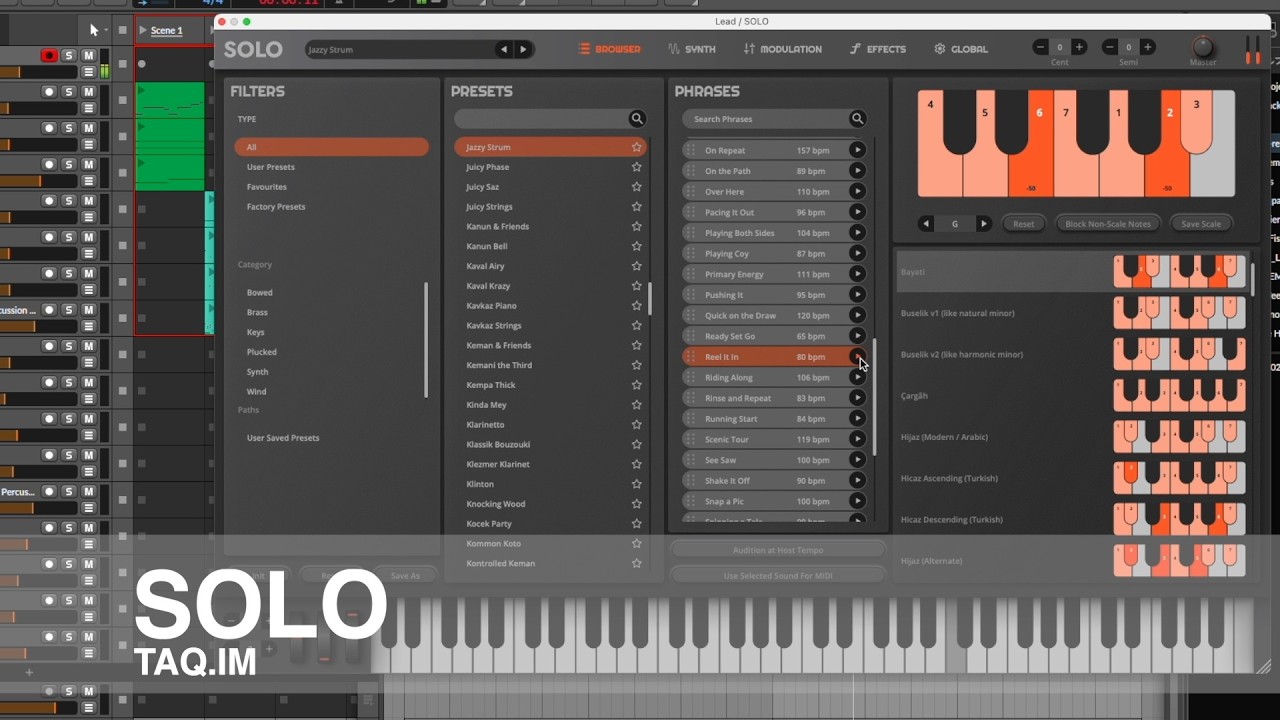The height and width of the screenshot is (720, 1280).
Task: Click the Save Scale button
Action: coord(1201,224)
